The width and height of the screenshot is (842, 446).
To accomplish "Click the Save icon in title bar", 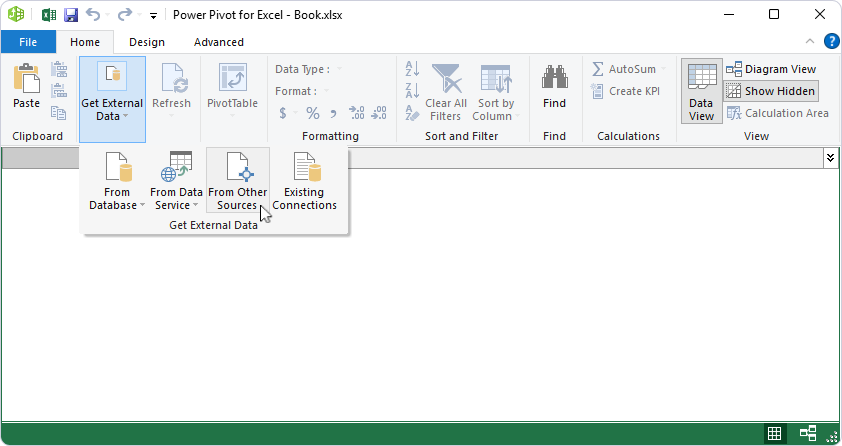I will (x=71, y=14).
